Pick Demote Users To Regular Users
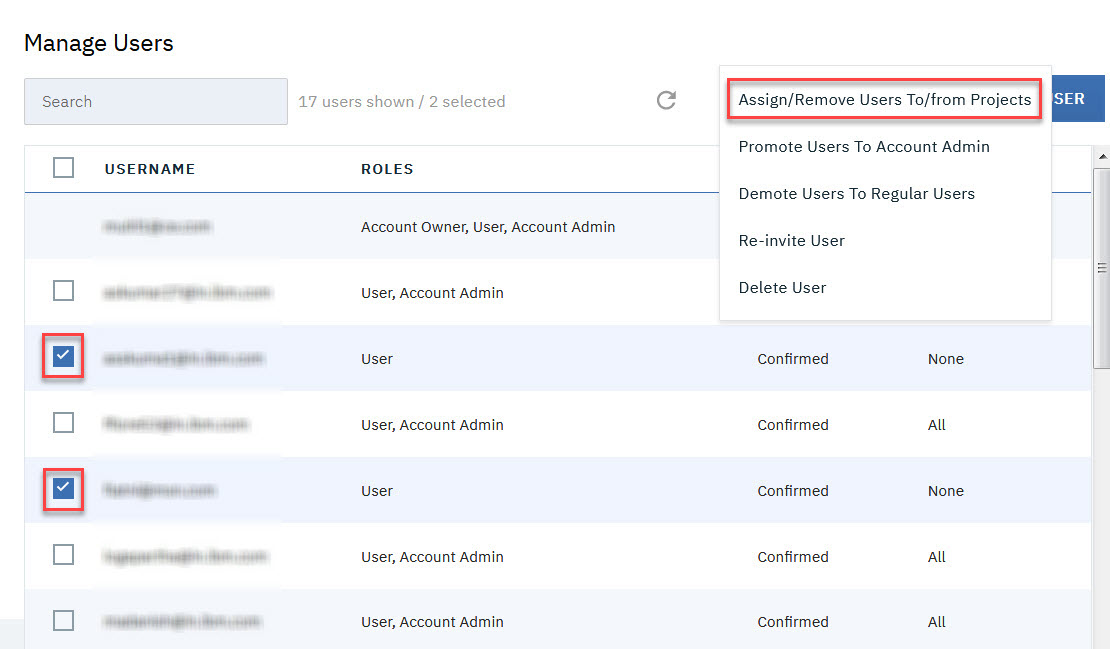Image resolution: width=1110 pixels, height=649 pixels. (856, 194)
